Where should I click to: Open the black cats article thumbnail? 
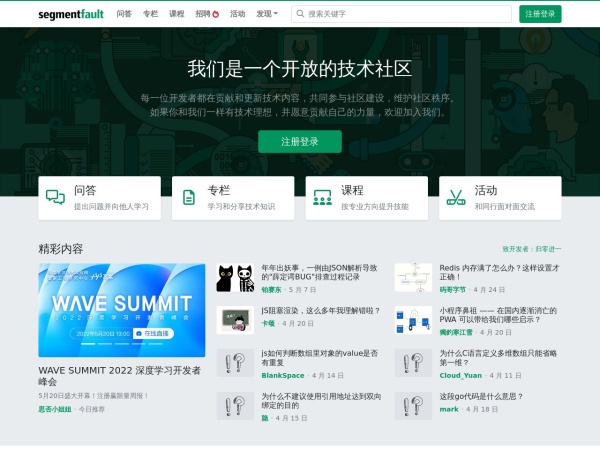(x=235, y=278)
